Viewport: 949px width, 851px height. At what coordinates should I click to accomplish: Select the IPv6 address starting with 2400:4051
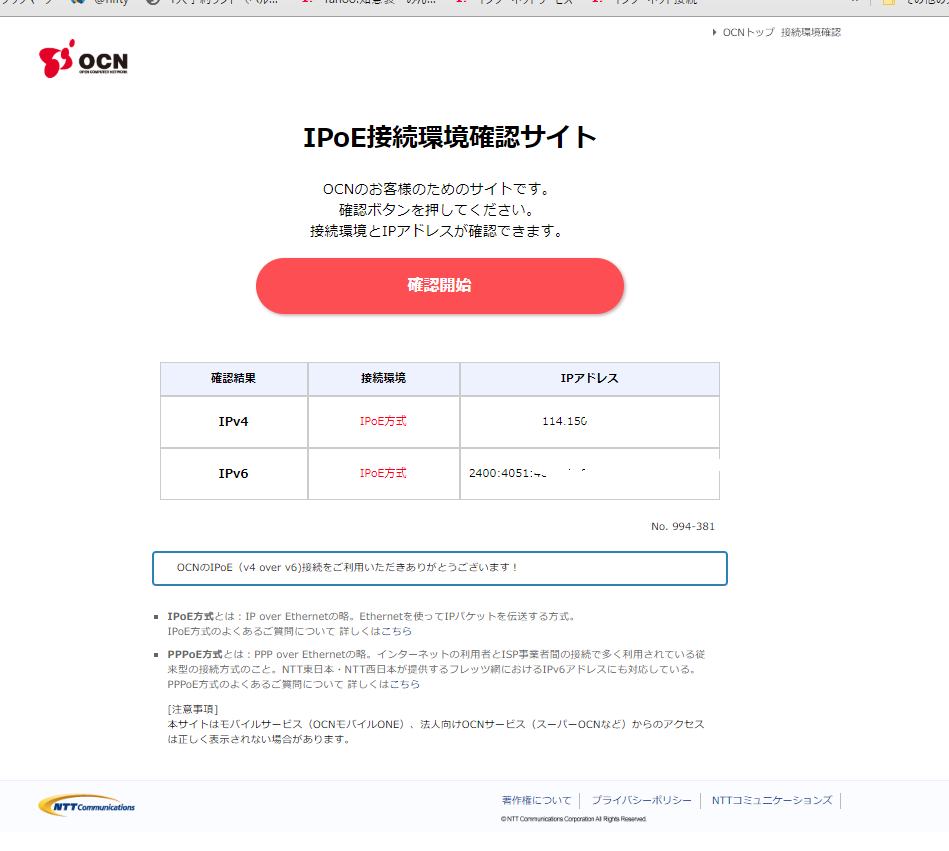[x=528, y=473]
